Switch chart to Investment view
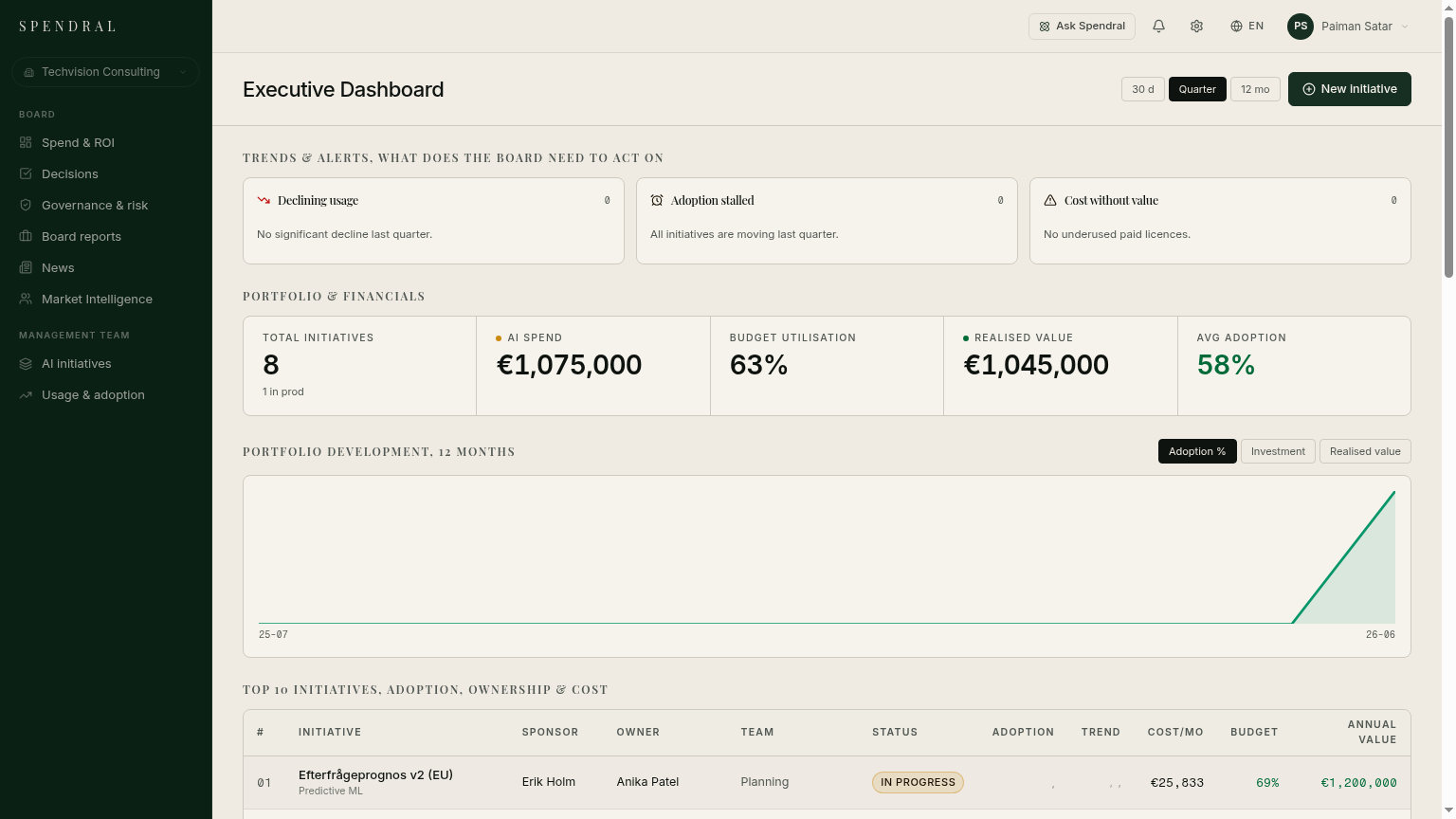Image resolution: width=1456 pixels, height=819 pixels. [1278, 451]
